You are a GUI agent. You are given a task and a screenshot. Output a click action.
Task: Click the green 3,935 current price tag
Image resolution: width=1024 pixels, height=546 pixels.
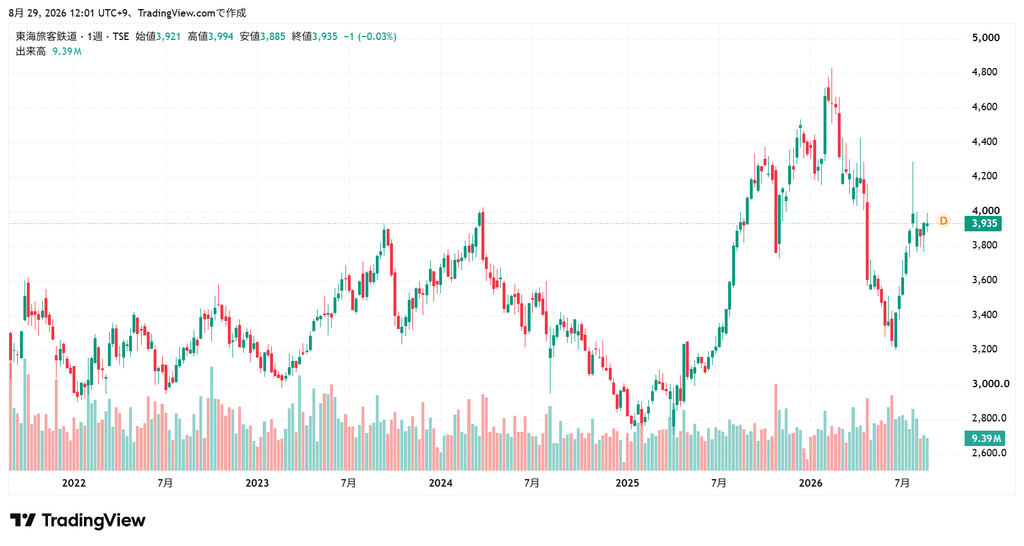tap(984, 223)
